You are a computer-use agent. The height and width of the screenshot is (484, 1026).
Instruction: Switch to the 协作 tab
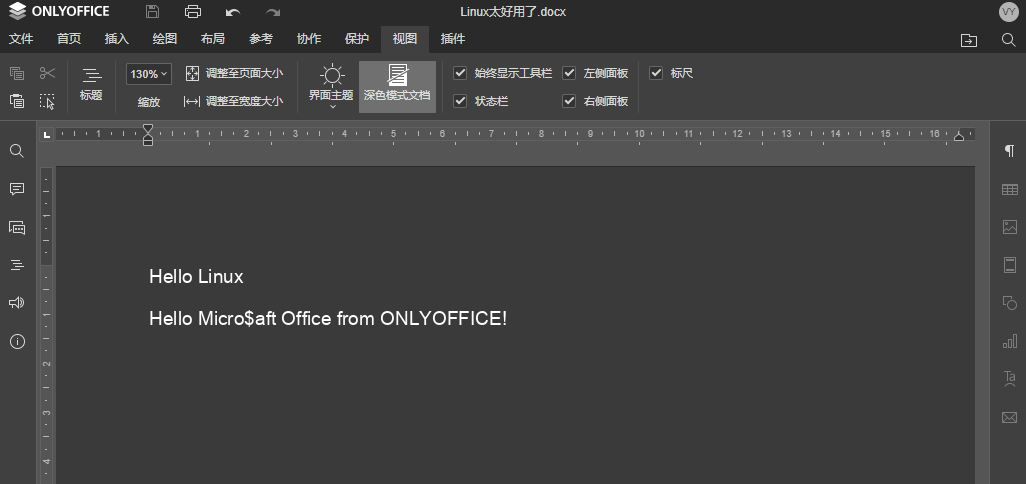(309, 39)
